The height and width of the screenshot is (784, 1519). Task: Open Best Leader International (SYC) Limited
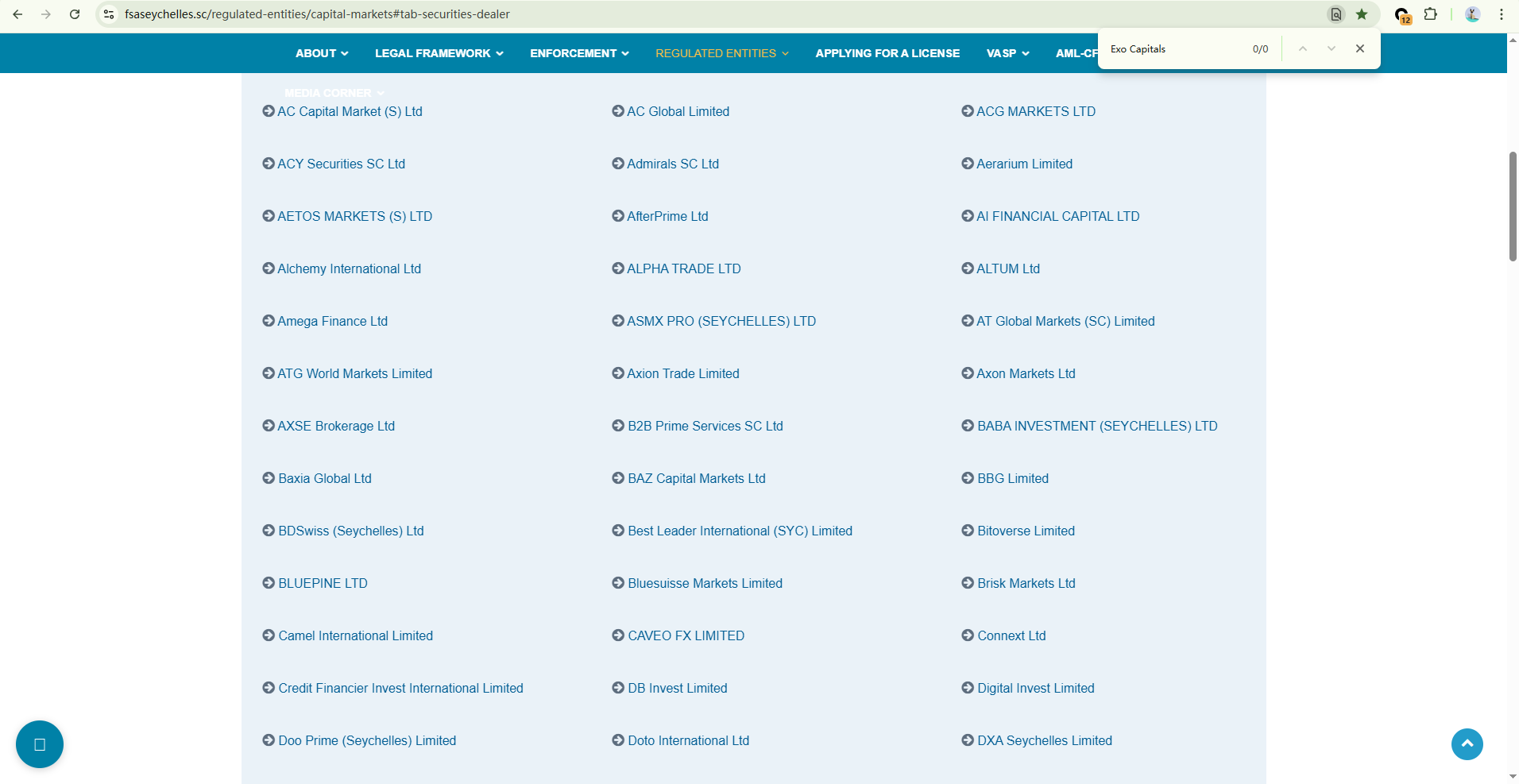coord(740,531)
